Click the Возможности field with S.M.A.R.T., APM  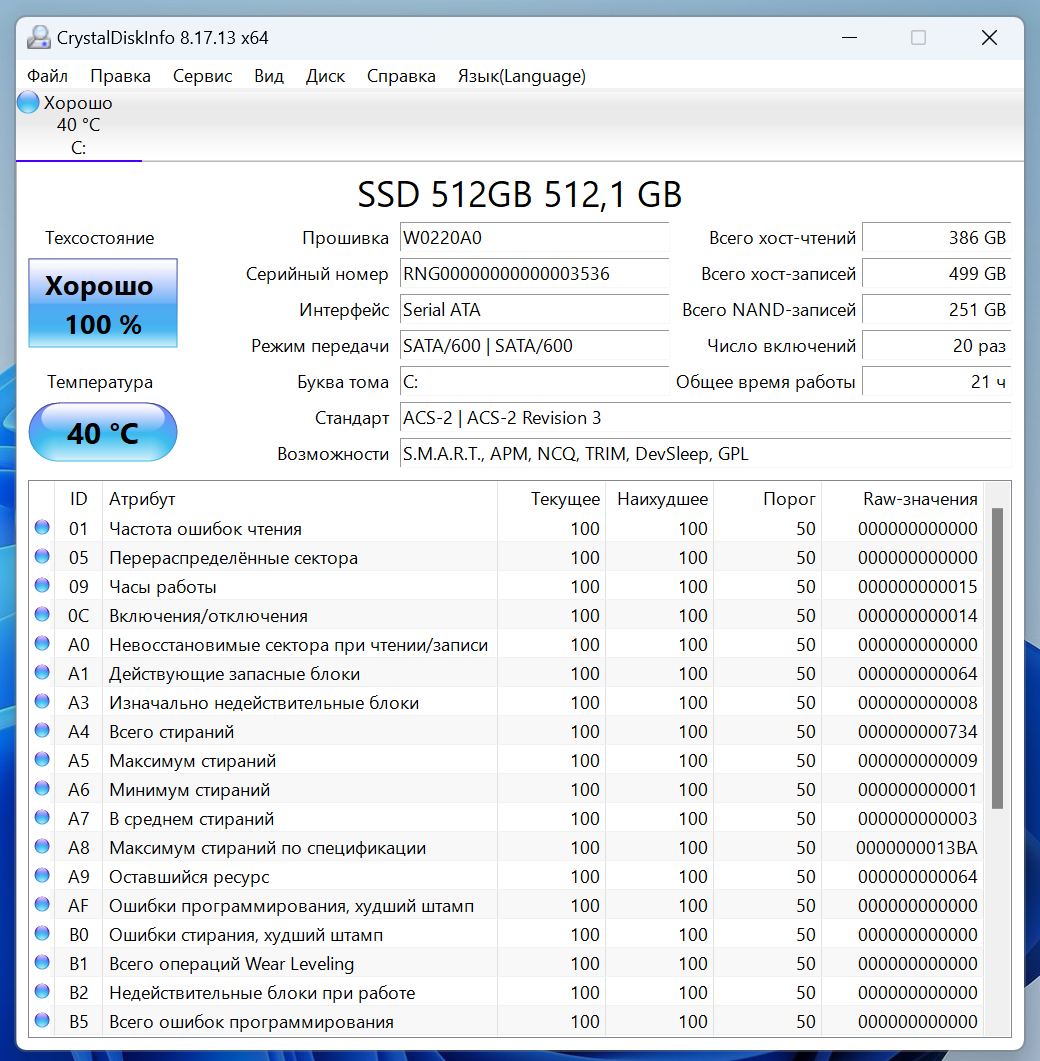pos(706,454)
